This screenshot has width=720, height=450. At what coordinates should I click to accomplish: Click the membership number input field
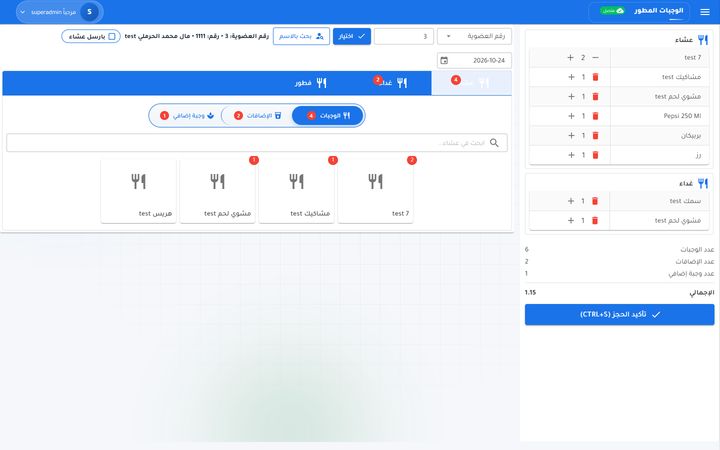coord(404,36)
